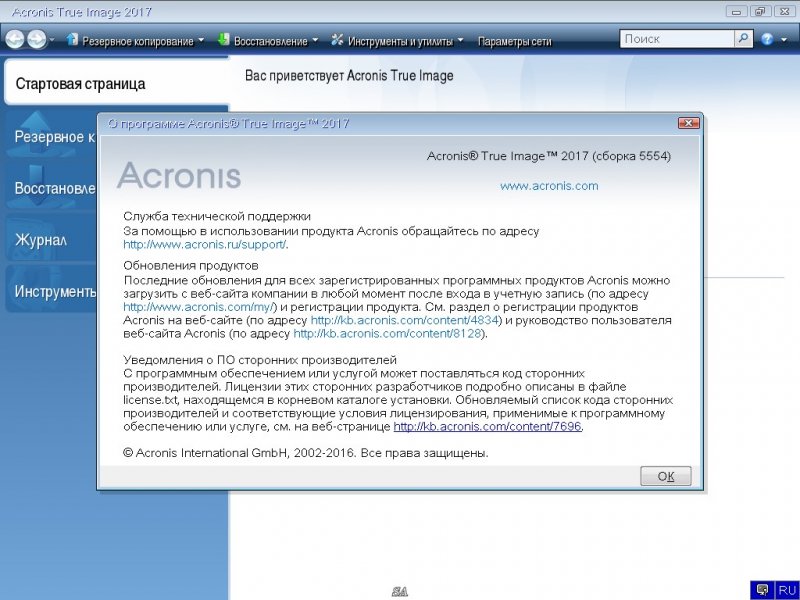Click the green recovery arrow icon
The height and width of the screenshot is (600, 800).
coord(223,39)
